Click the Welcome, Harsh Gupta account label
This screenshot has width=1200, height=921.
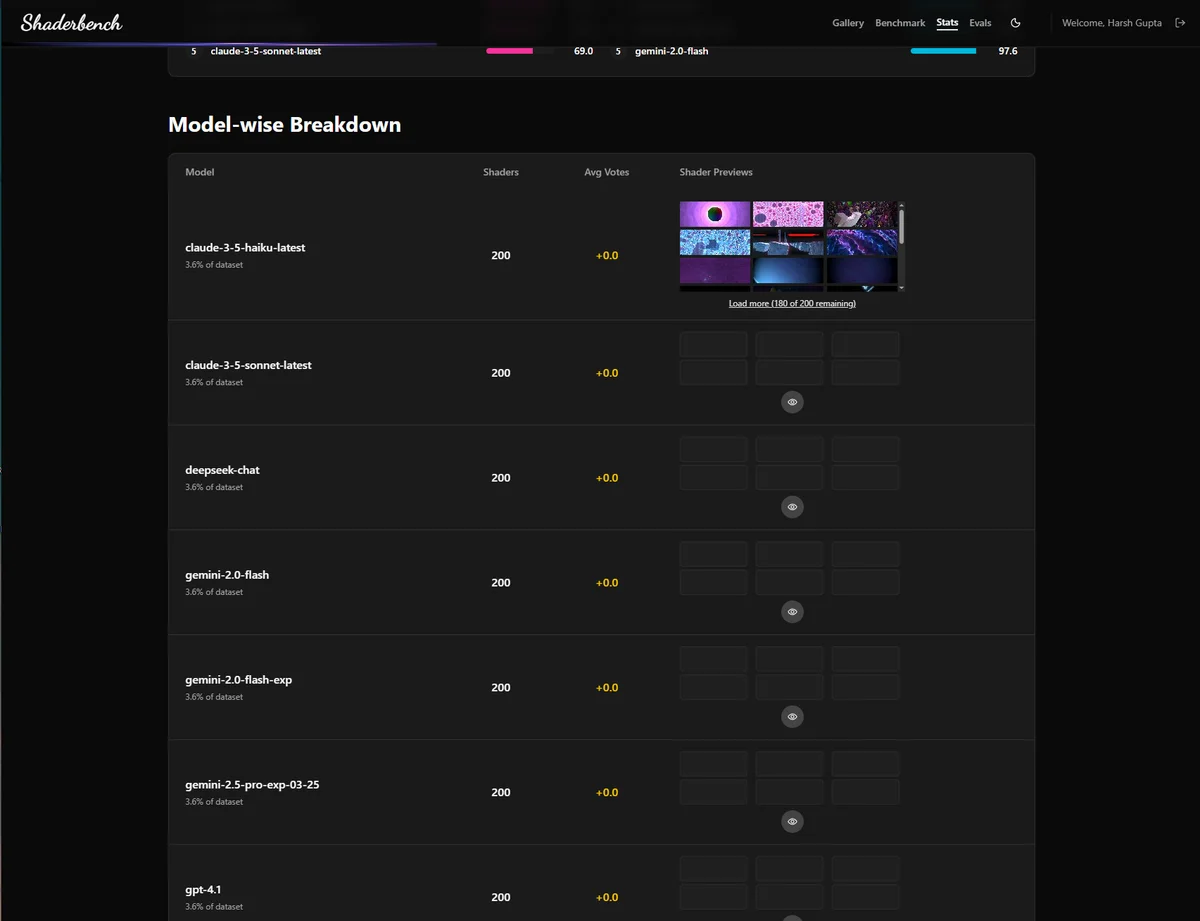[x=1111, y=22]
